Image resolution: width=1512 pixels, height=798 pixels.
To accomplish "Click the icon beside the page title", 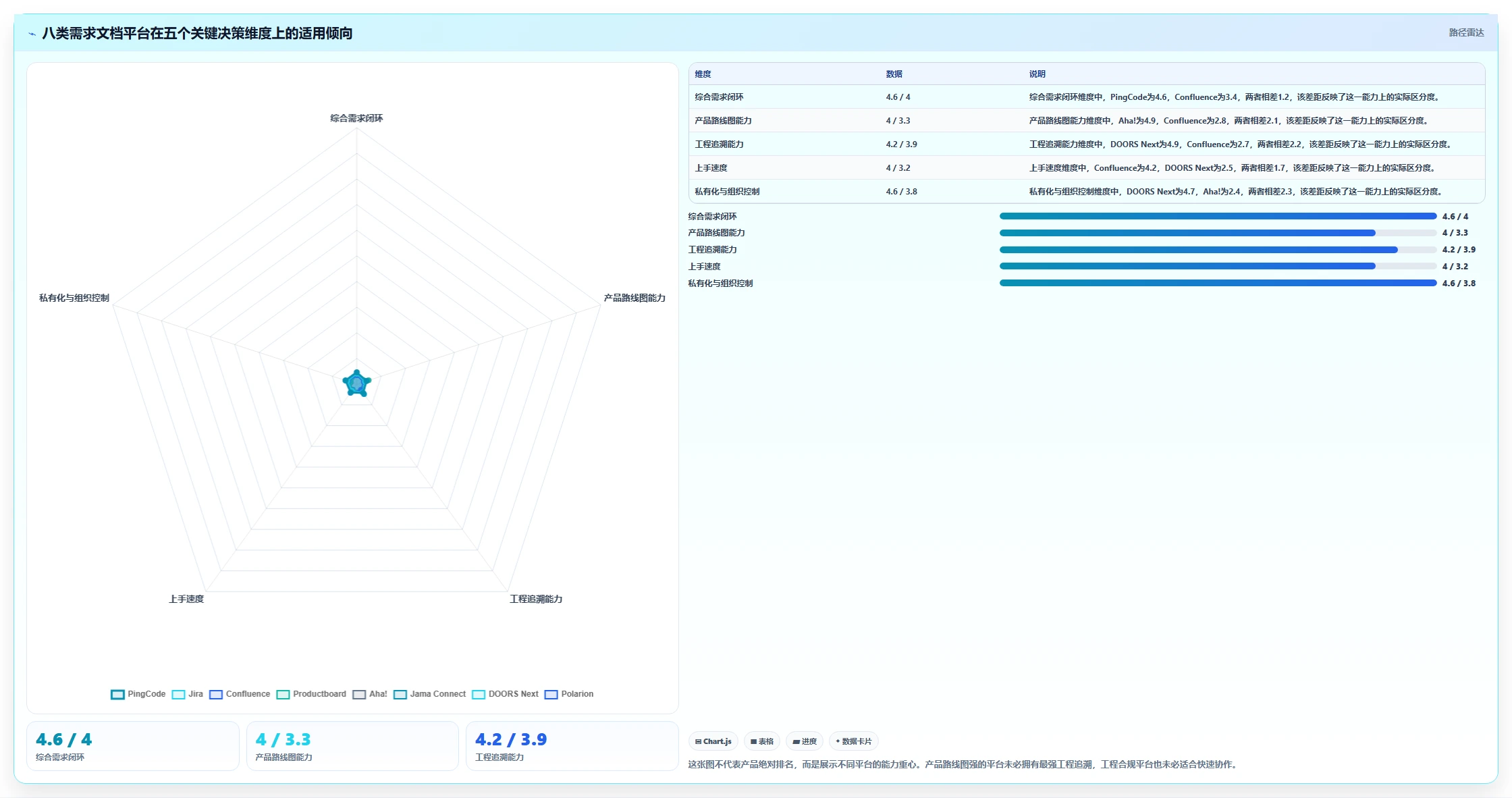I will point(32,34).
